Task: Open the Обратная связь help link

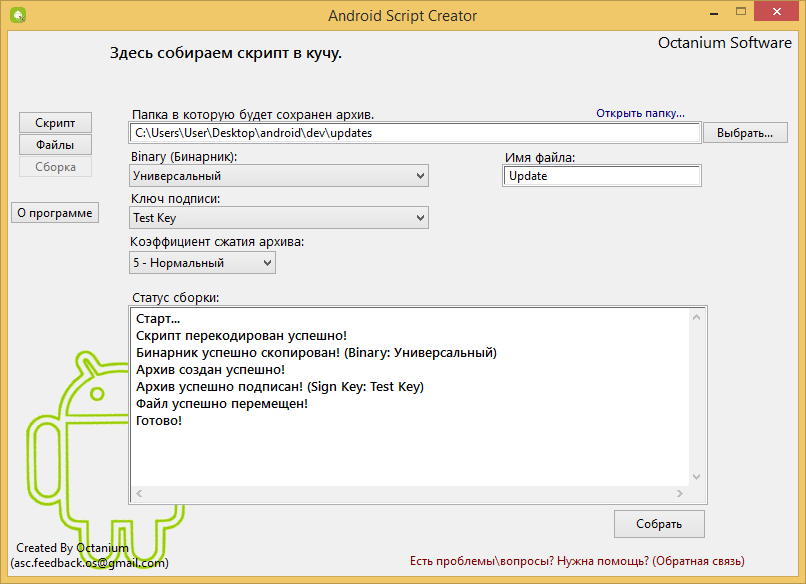Action: [x=577, y=561]
